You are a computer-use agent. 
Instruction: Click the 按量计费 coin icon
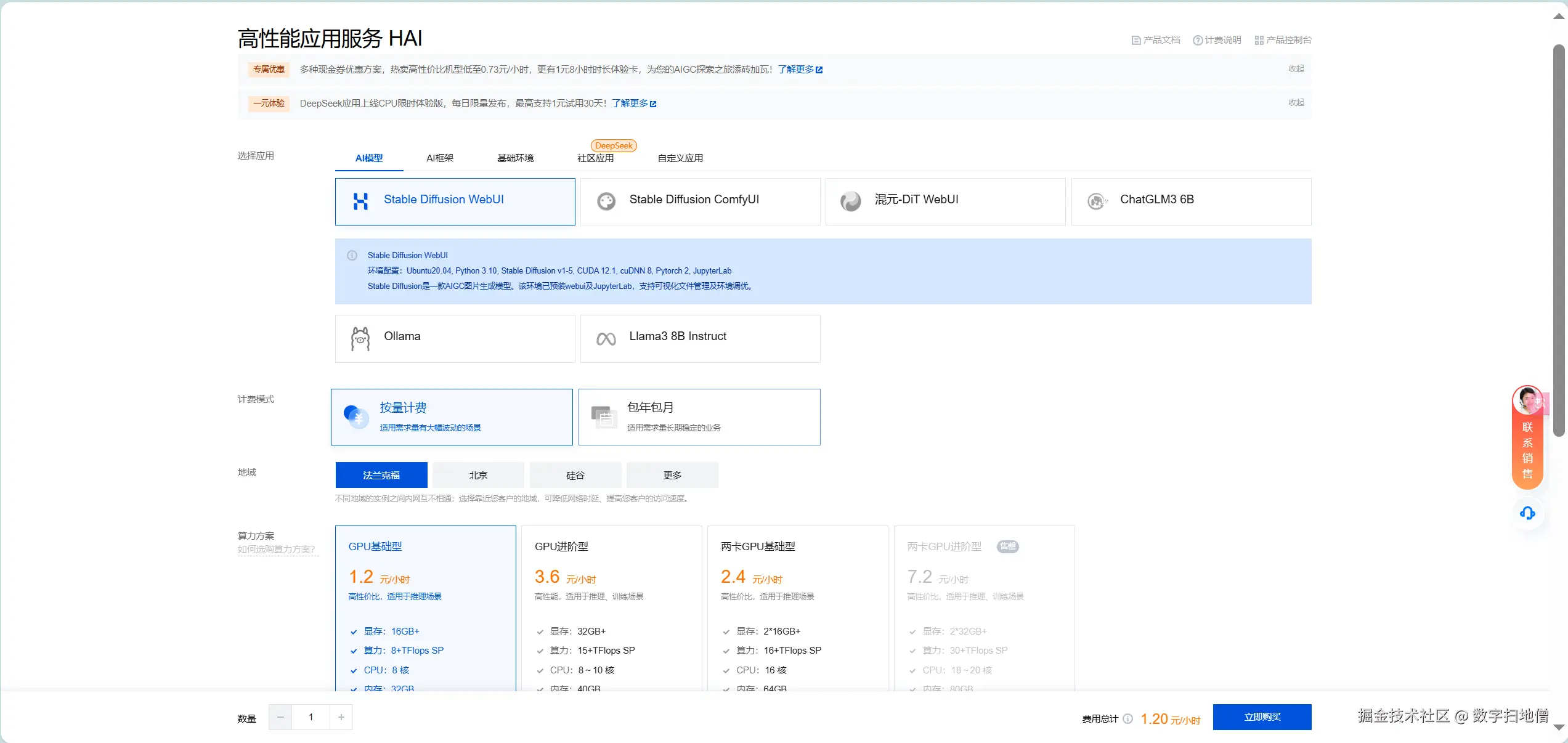point(356,416)
